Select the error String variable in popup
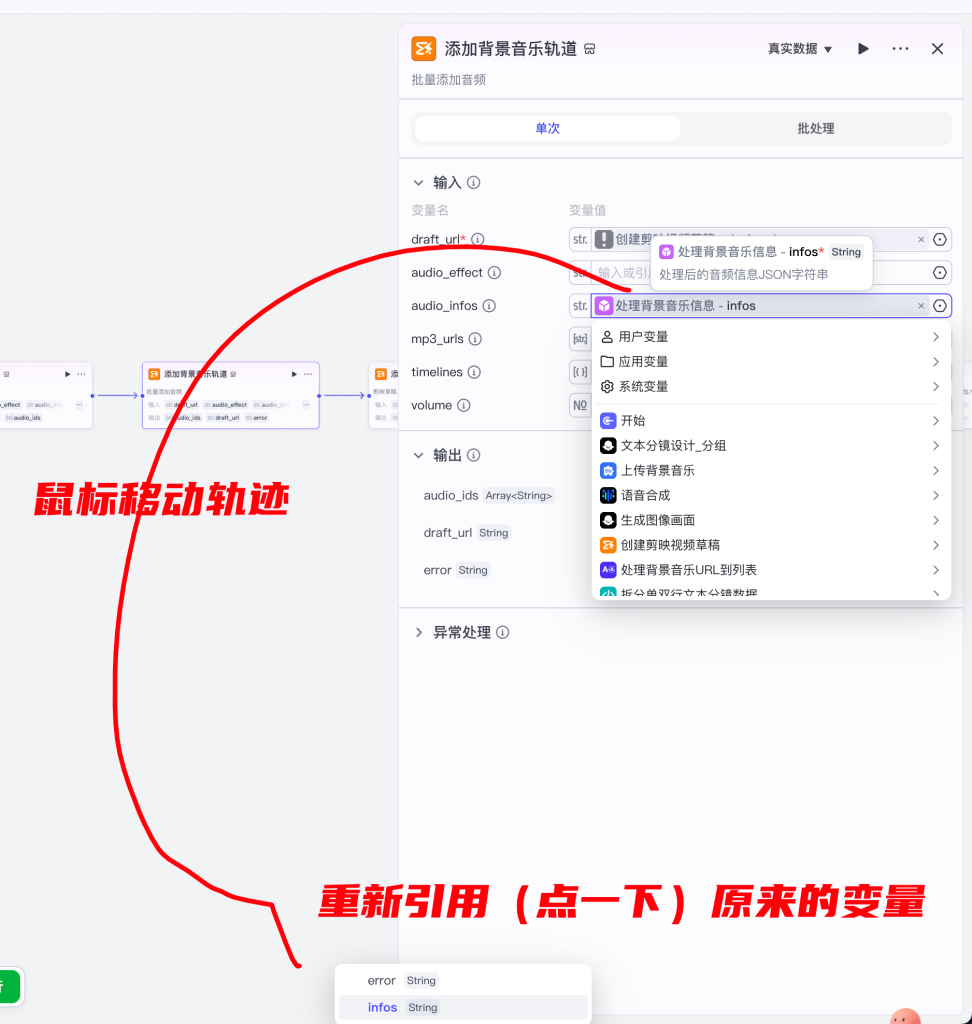 pos(463,981)
